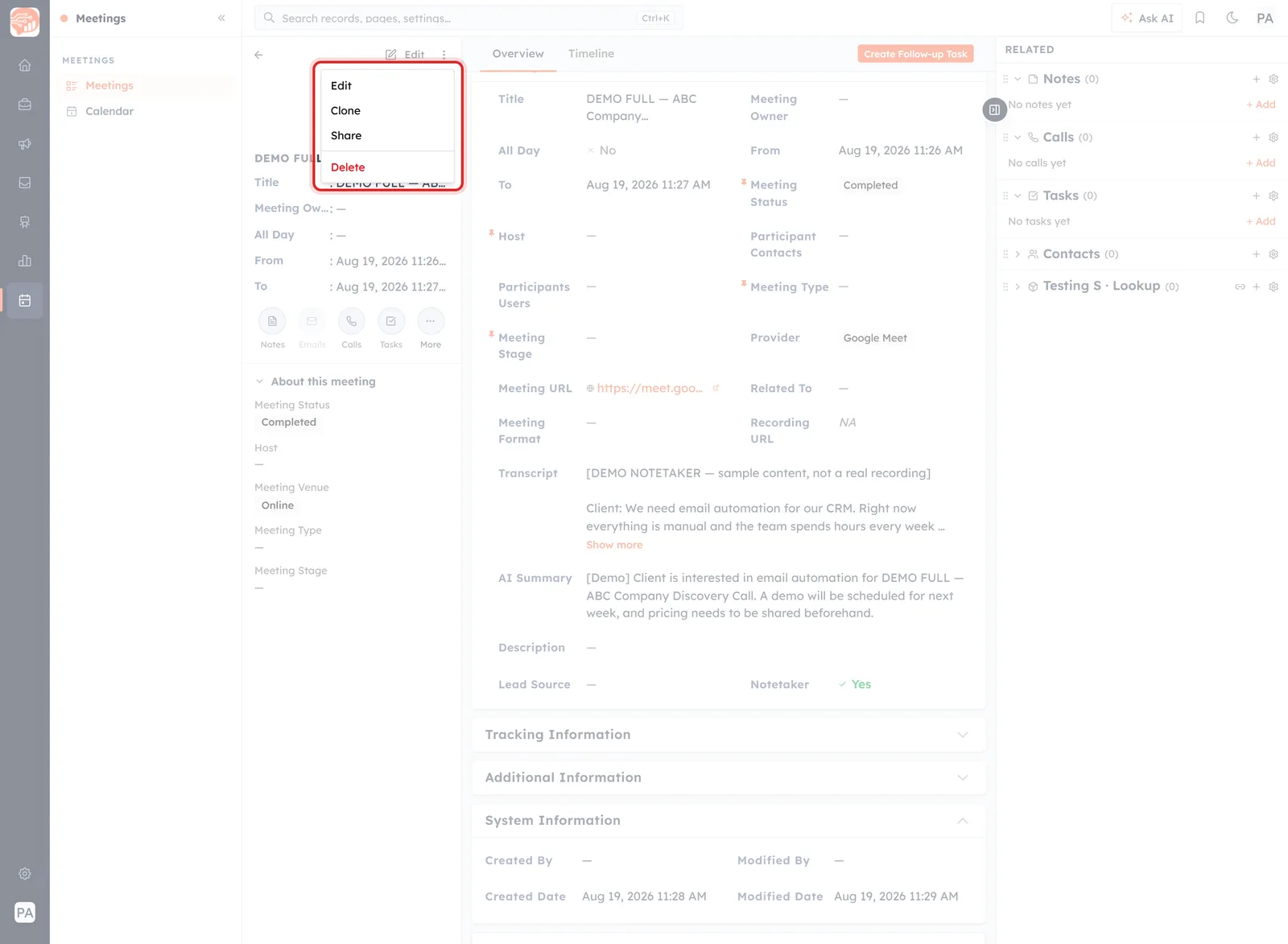Image resolution: width=1288 pixels, height=944 pixels.
Task: Collapse the Tasks related section
Action: click(x=1018, y=196)
